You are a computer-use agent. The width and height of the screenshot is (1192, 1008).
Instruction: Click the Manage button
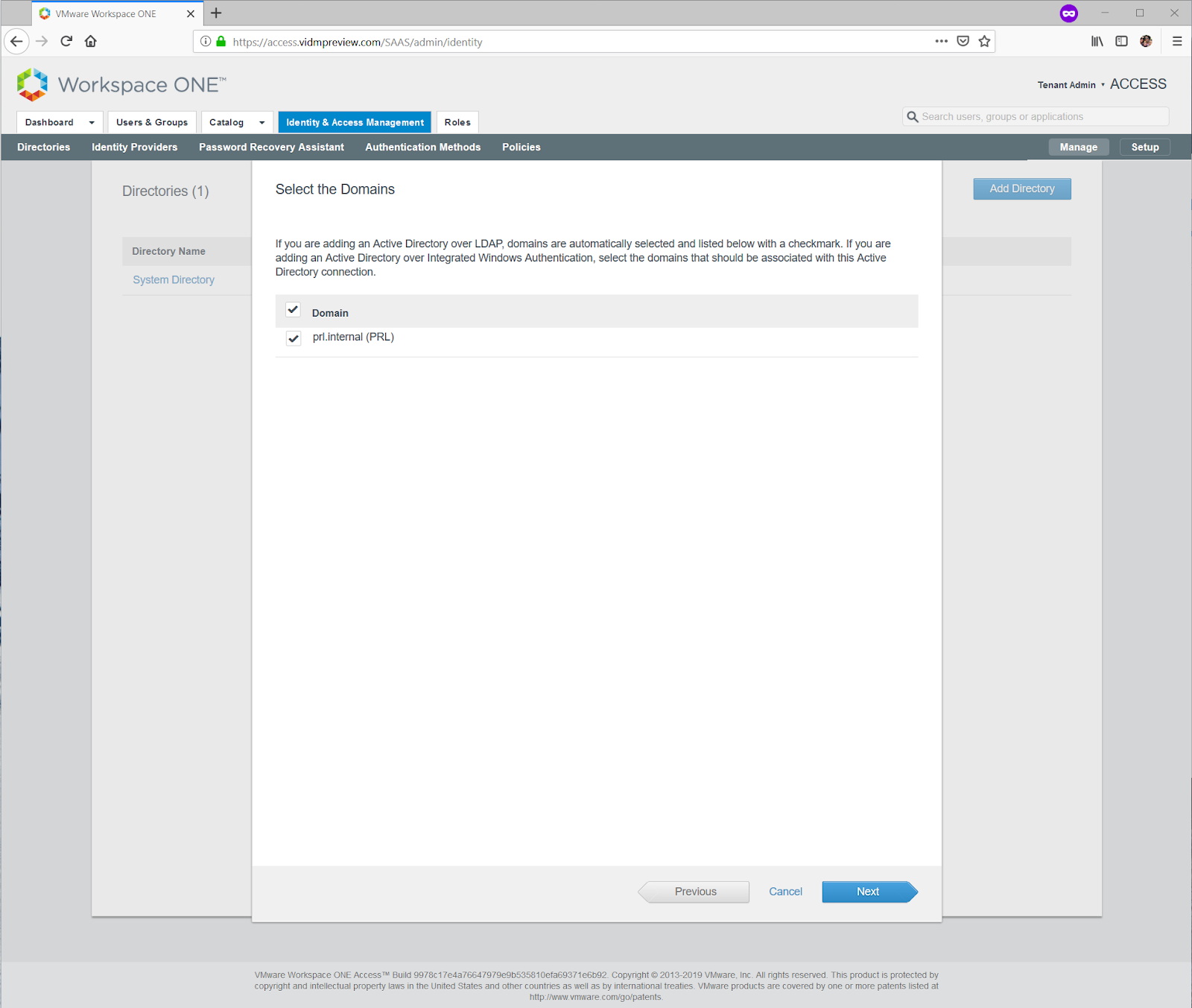click(1079, 148)
